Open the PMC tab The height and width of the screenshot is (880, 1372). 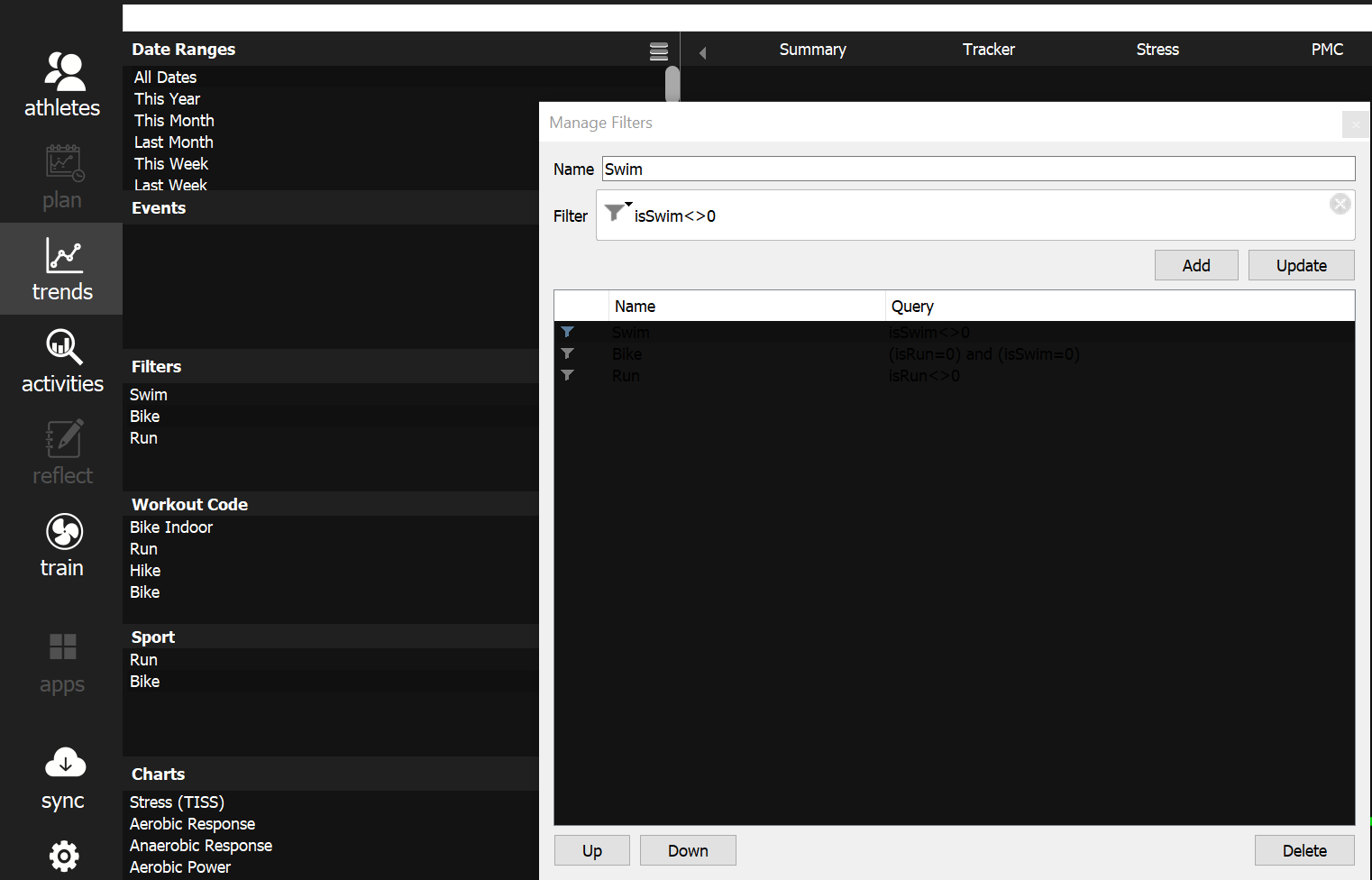(x=1327, y=50)
